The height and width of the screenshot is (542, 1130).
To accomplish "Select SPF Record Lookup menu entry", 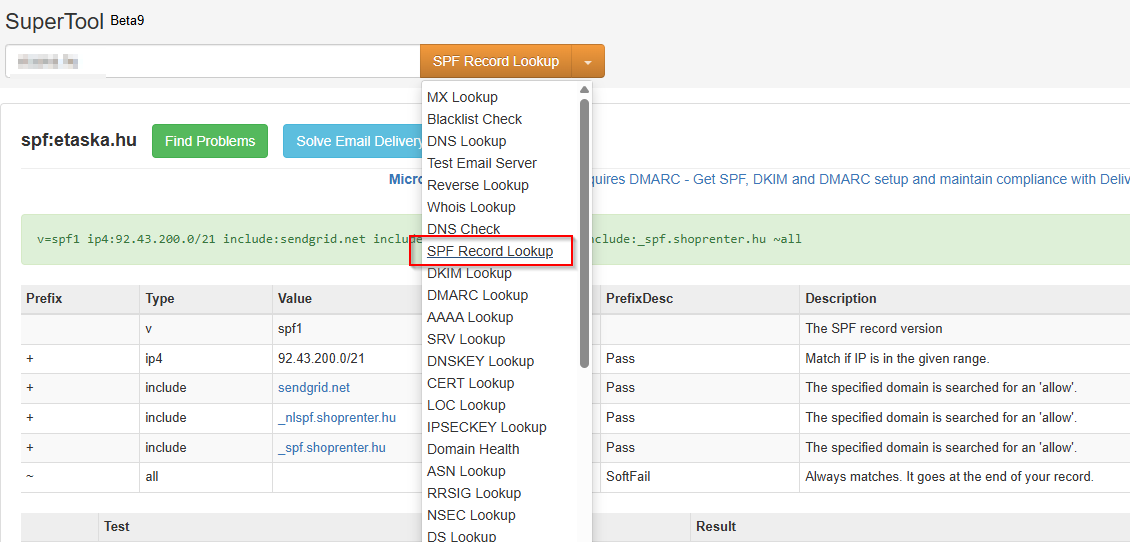I will pyautogui.click(x=490, y=251).
